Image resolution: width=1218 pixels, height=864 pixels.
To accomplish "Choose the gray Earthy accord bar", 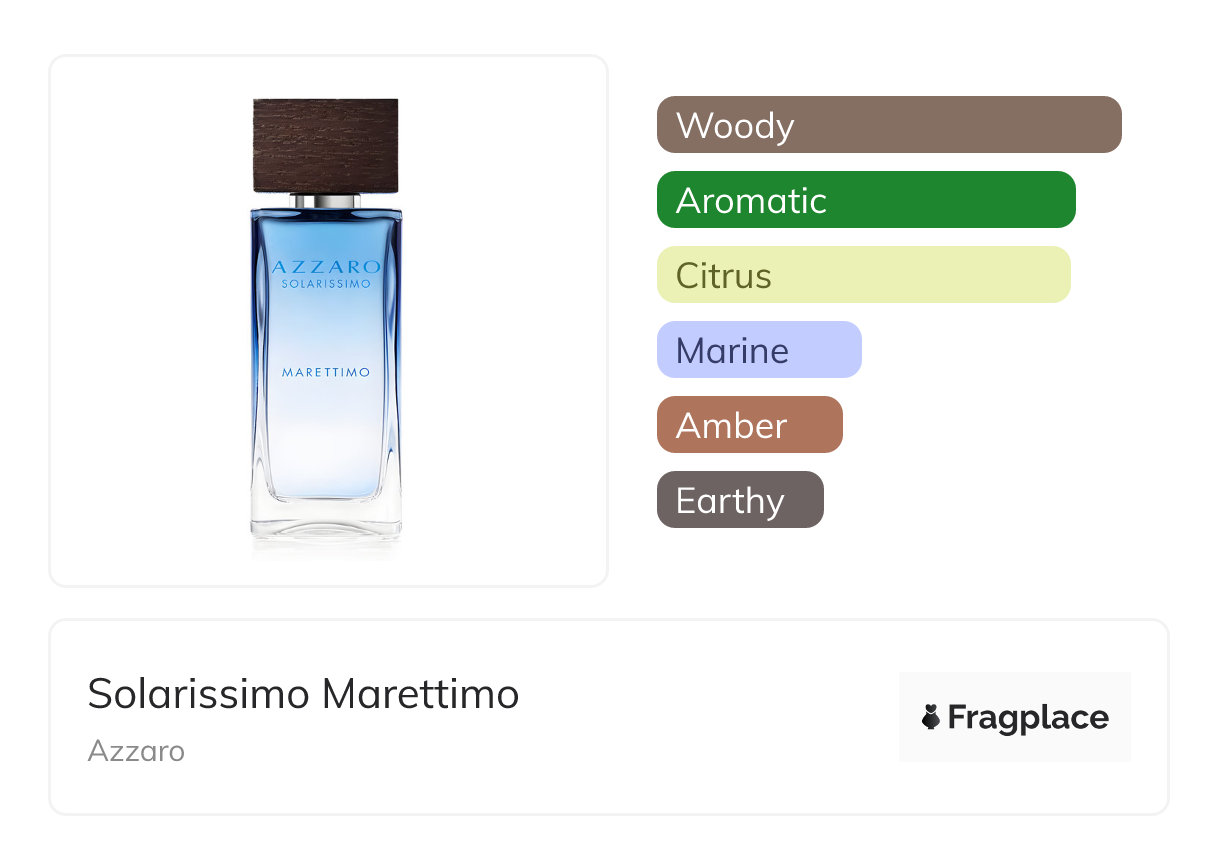I will (740, 500).
